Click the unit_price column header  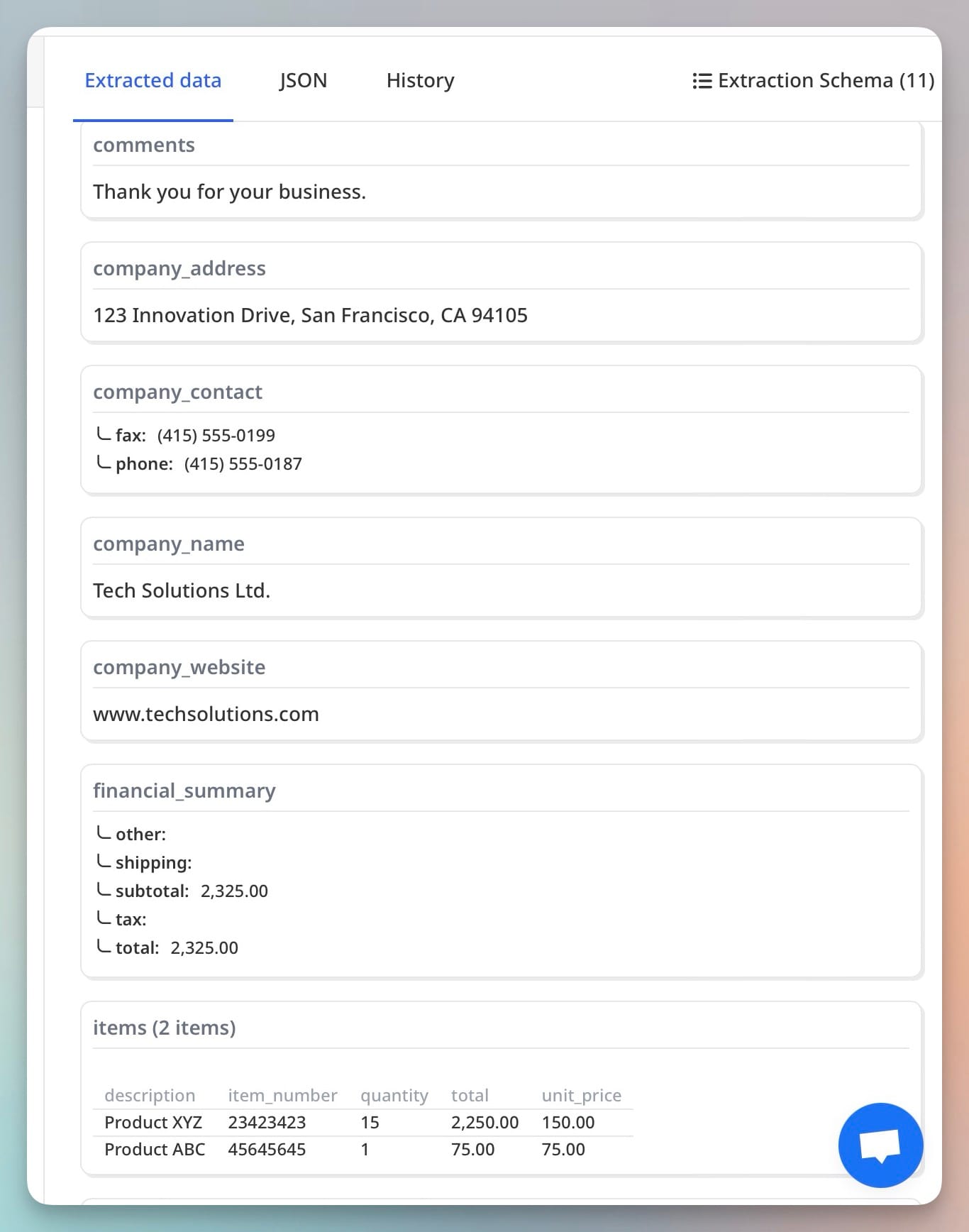tap(581, 1095)
